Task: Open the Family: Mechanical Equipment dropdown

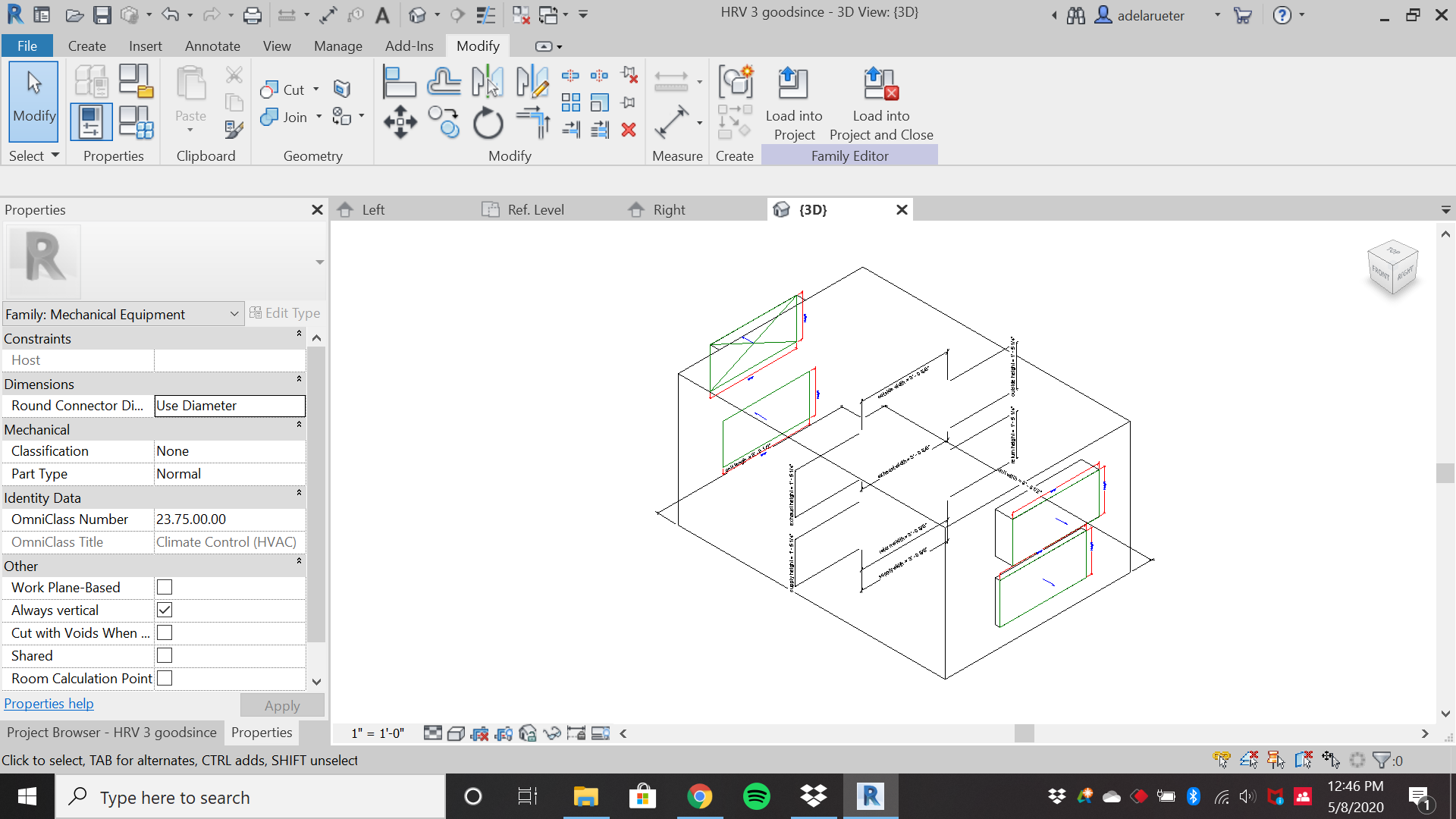Action: 235,313
